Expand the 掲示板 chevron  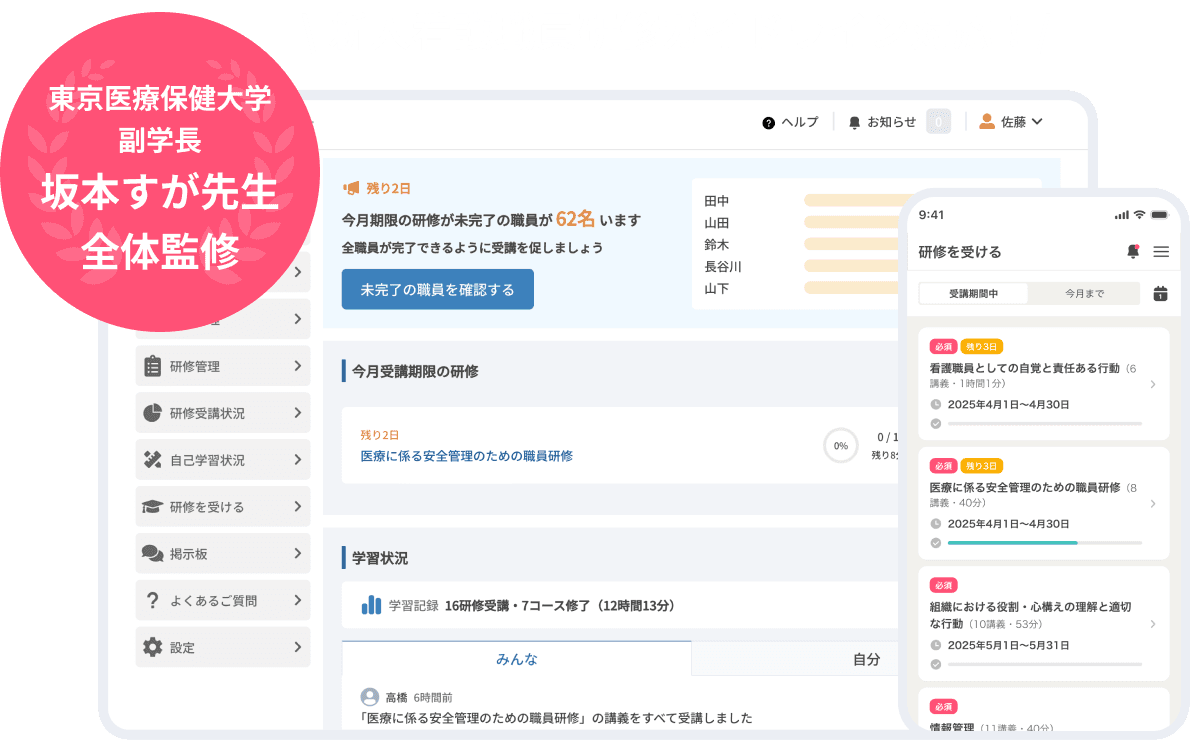[298, 554]
